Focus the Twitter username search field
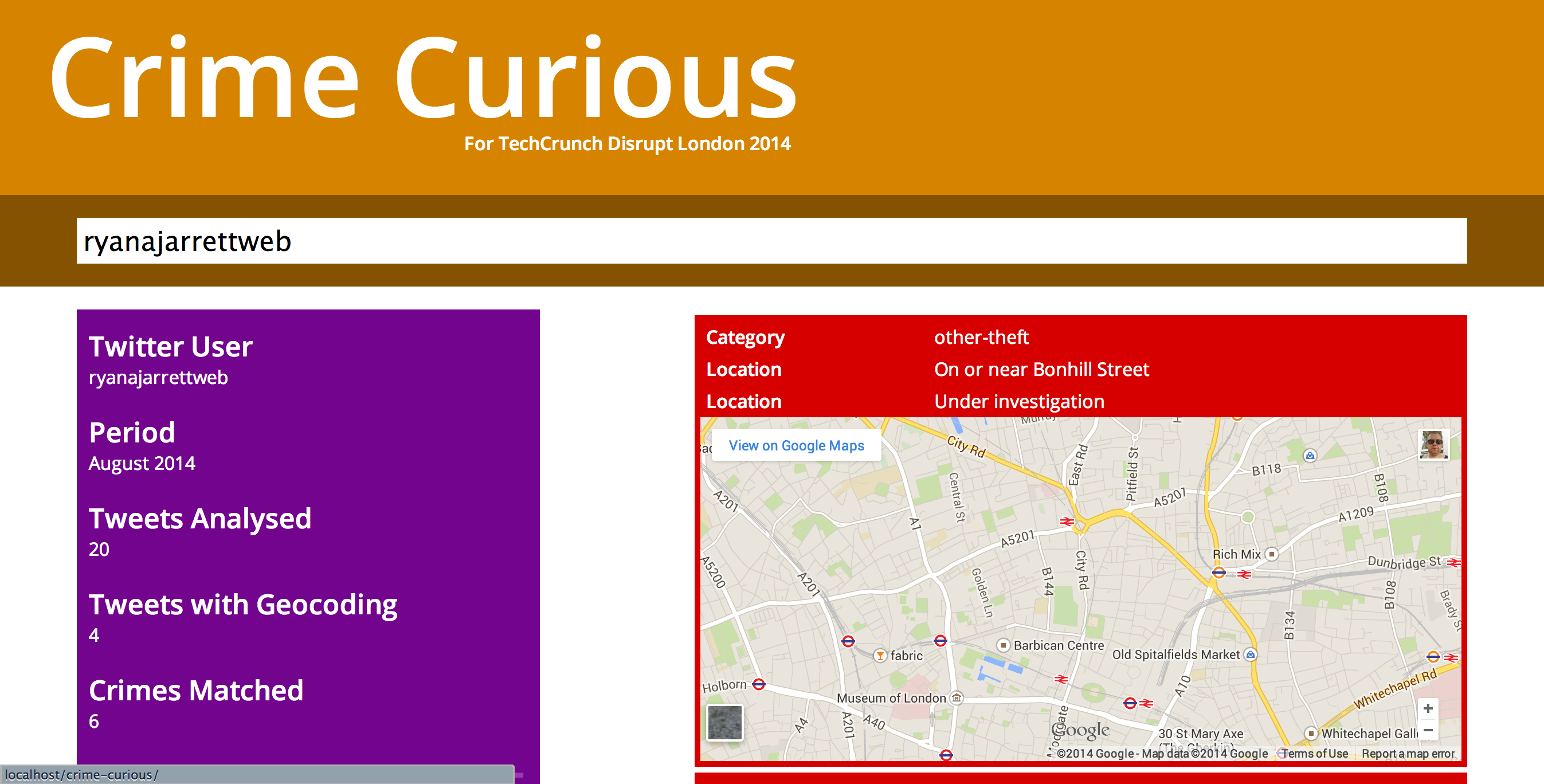Screen dimensions: 1544x784 point(771,241)
